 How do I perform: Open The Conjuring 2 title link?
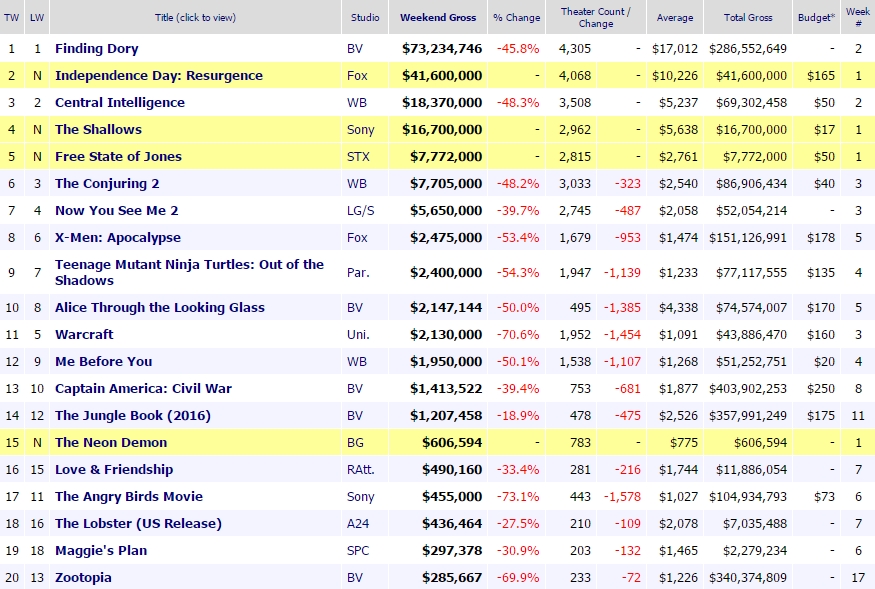click(x=107, y=184)
